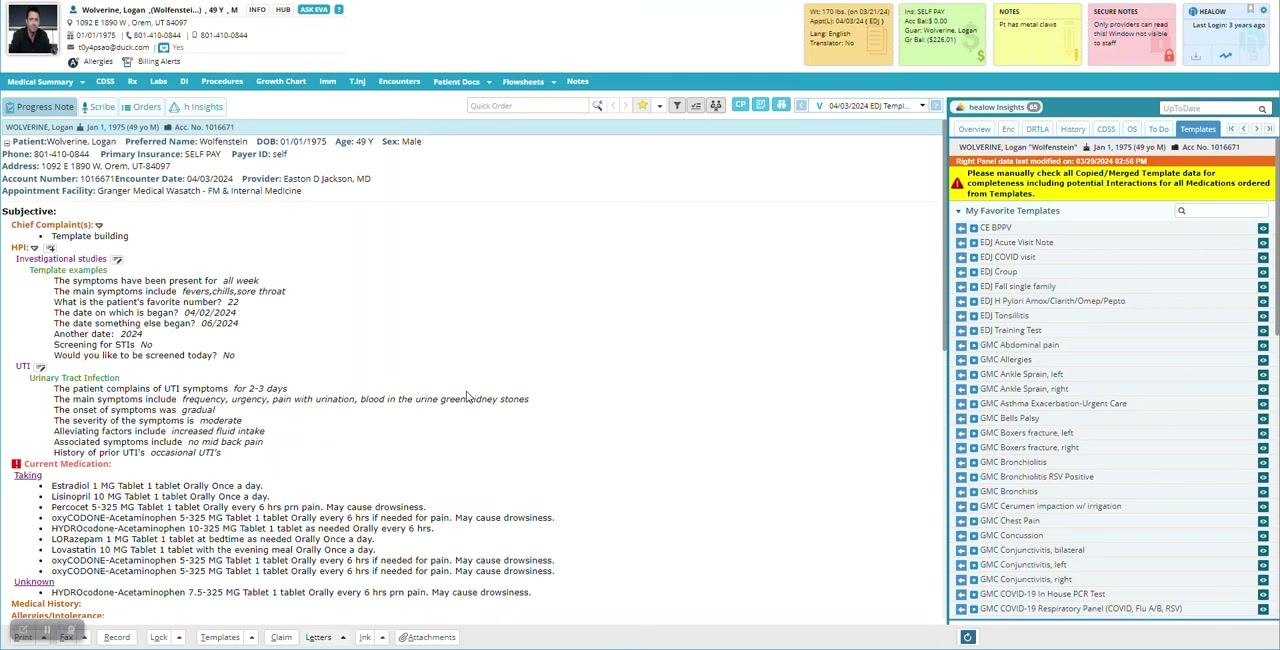Click the red alert icon beside Current Medication
This screenshot has height=650, width=1280.
point(16,464)
